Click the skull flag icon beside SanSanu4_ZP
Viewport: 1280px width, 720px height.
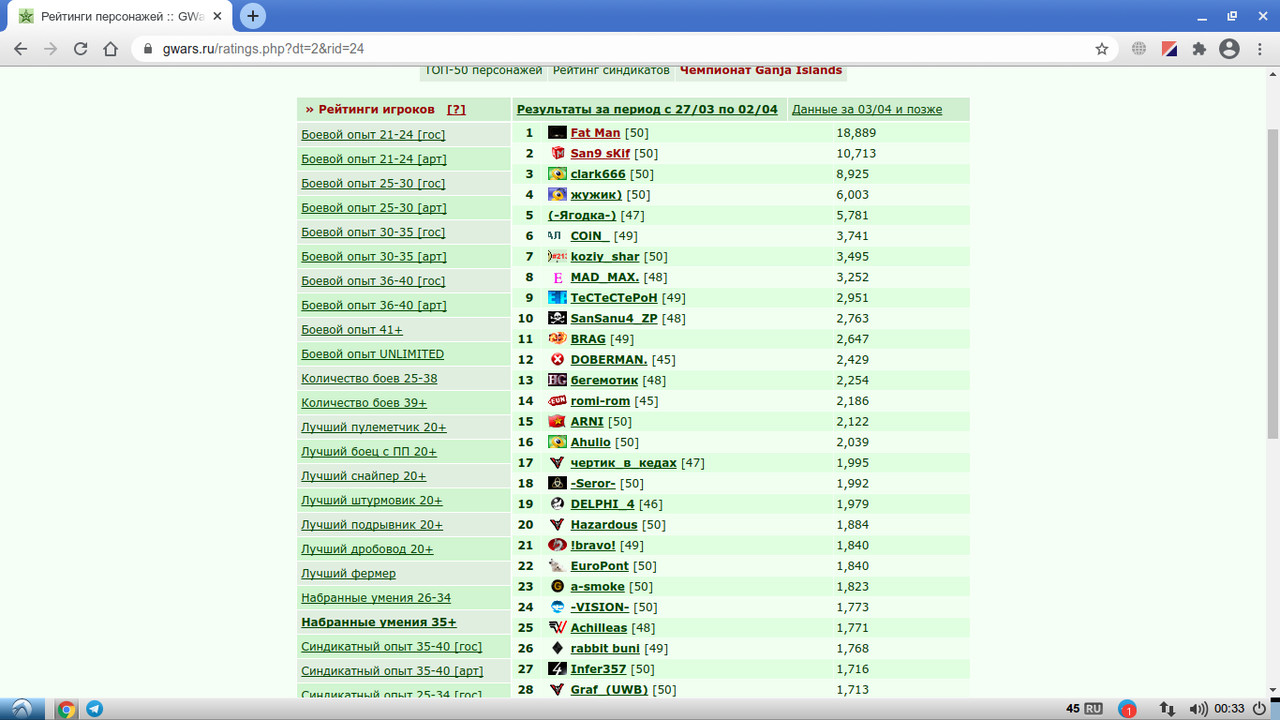(x=557, y=318)
